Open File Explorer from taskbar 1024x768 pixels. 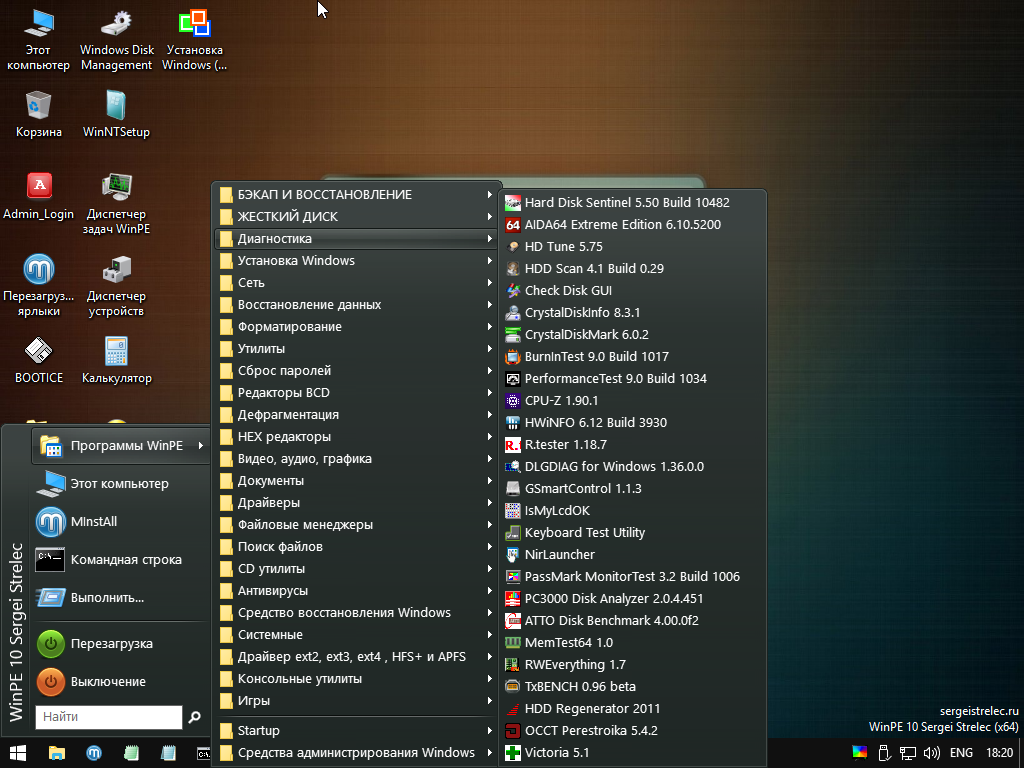point(57,754)
